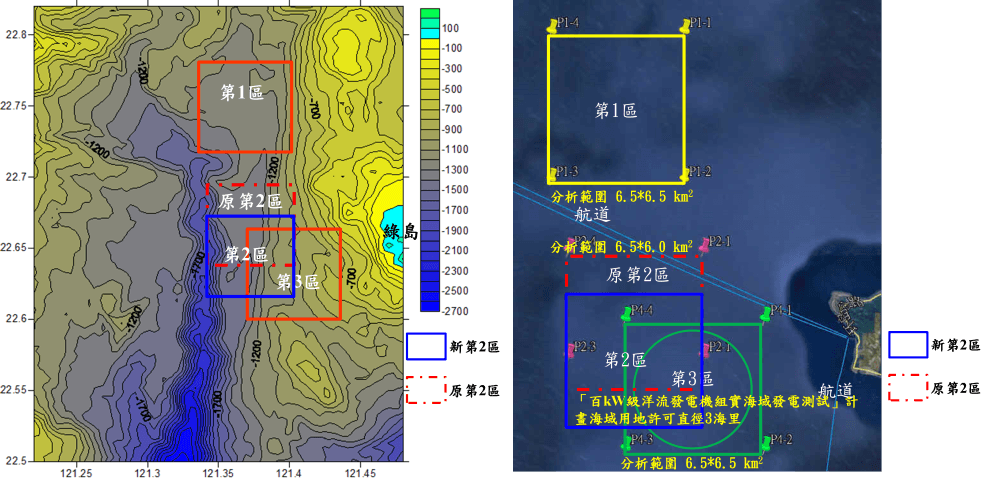This screenshot has height=480, width=1000.
Task: Select the green P4-2 pushpin
Action: pyautogui.click(x=766, y=443)
